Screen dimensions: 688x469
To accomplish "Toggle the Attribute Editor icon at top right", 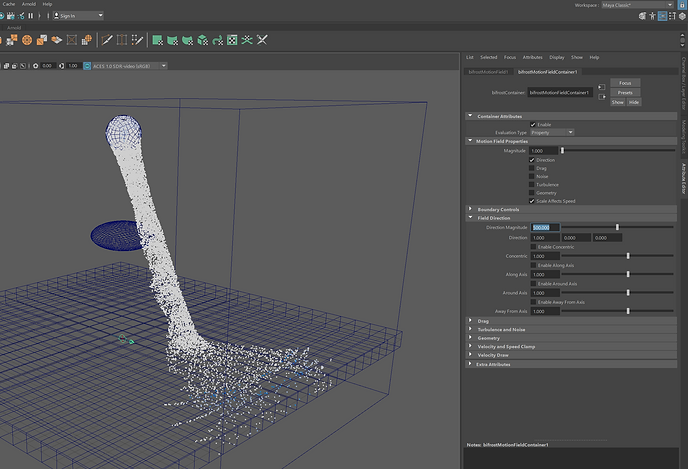I will [662, 16].
